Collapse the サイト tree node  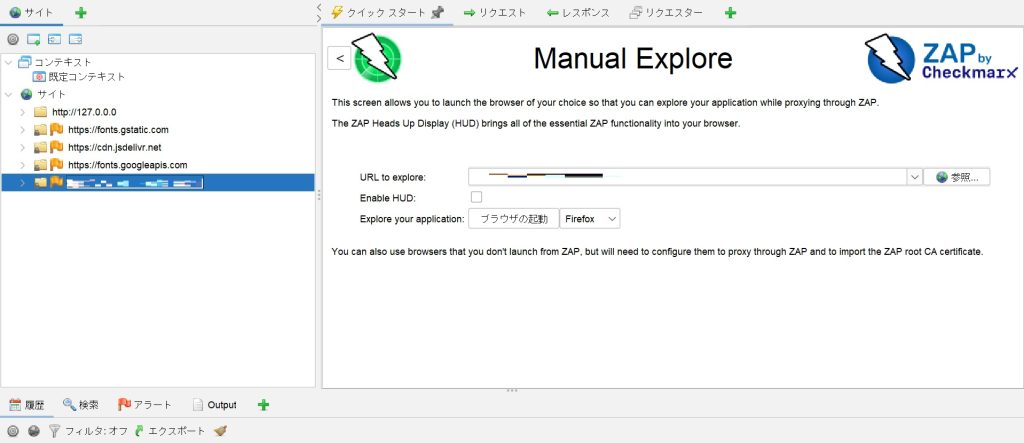click(x=8, y=94)
